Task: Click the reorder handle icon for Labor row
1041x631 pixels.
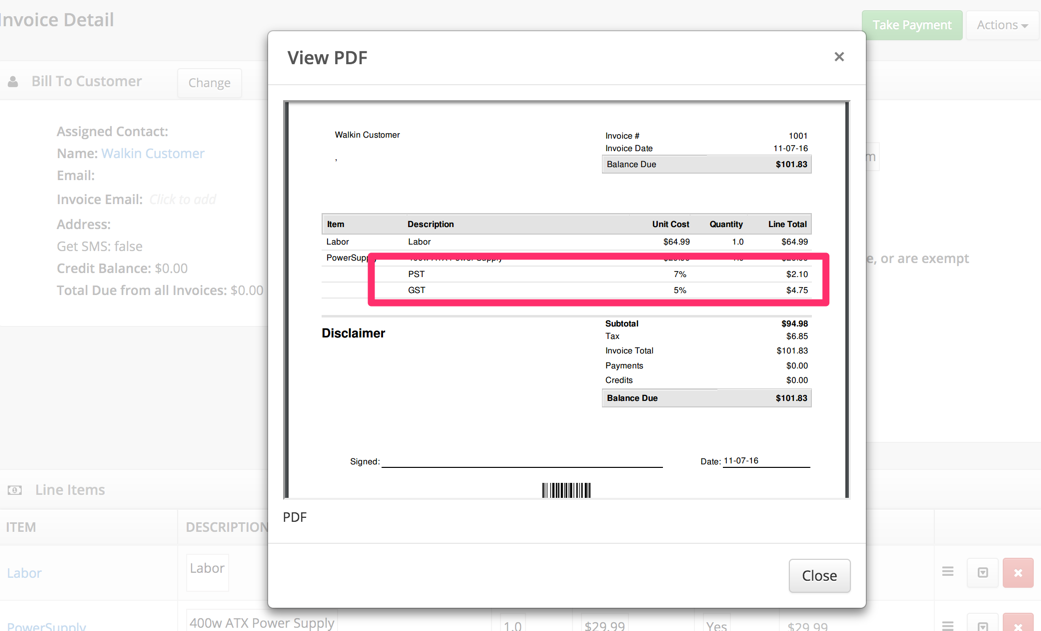Action: (x=948, y=572)
